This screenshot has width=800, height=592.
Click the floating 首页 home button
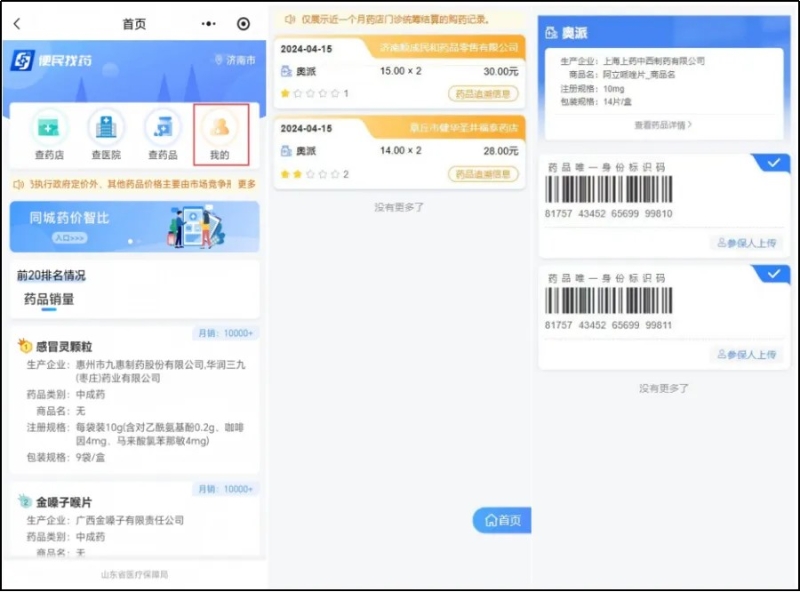pyautogui.click(x=503, y=520)
